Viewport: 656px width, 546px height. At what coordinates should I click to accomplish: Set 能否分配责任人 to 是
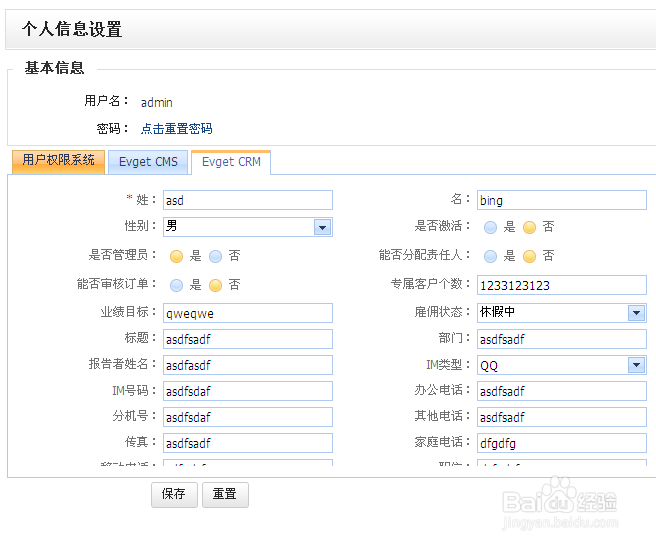click(490, 255)
